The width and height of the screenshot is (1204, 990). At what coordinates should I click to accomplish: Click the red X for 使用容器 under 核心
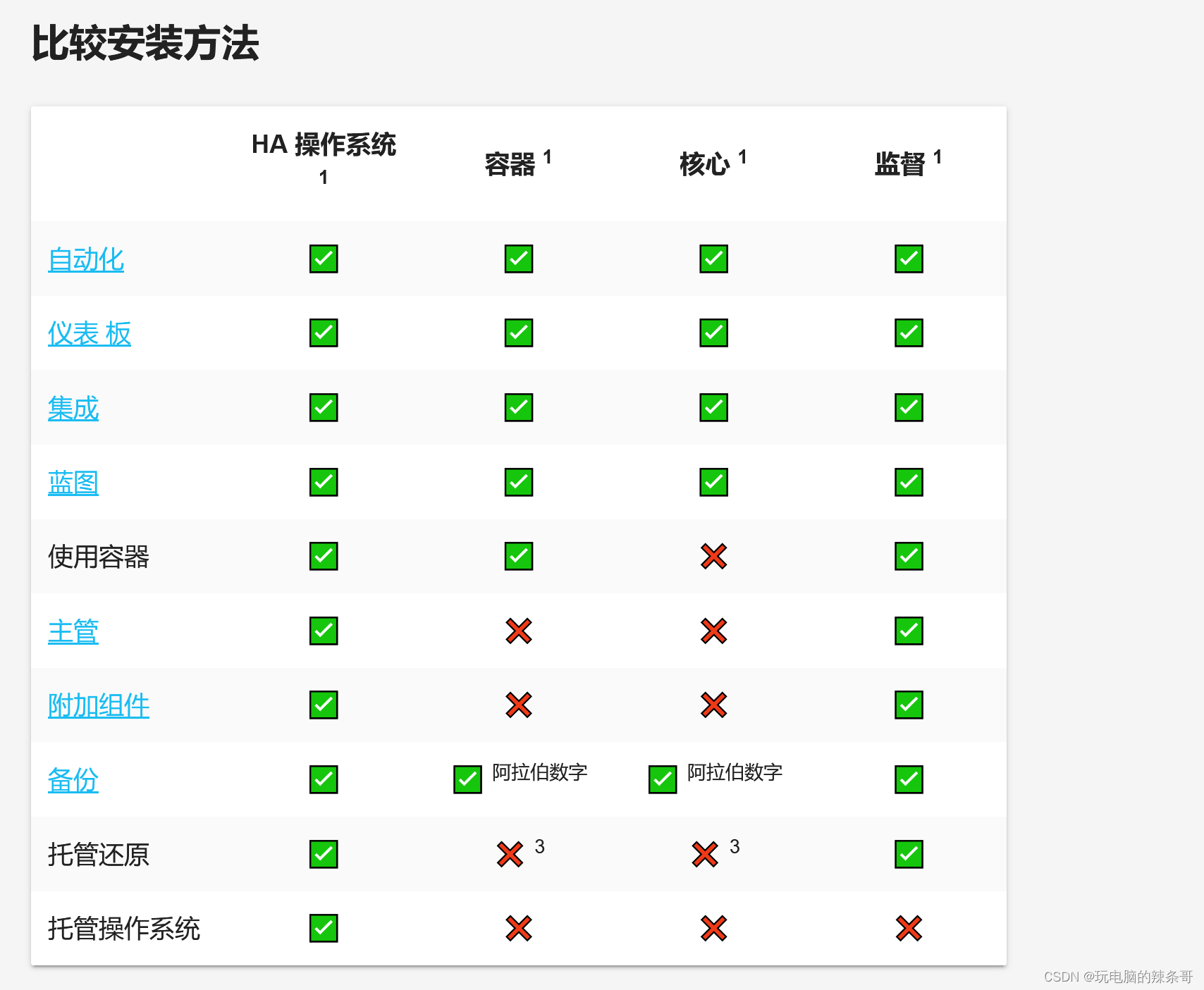pyautogui.click(x=714, y=557)
